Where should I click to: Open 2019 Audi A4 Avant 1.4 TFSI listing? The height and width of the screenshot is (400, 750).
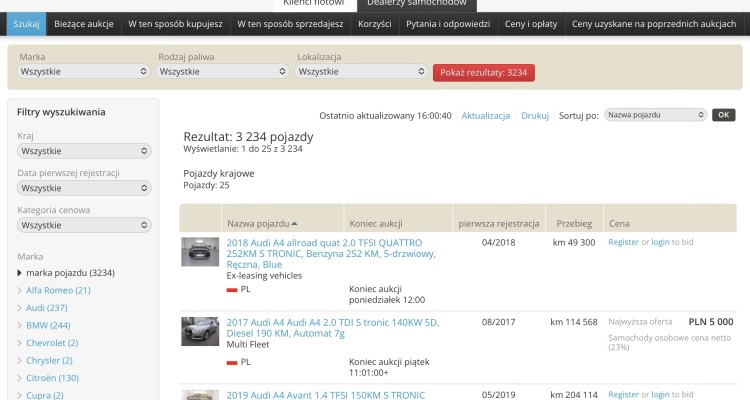pos(326,395)
